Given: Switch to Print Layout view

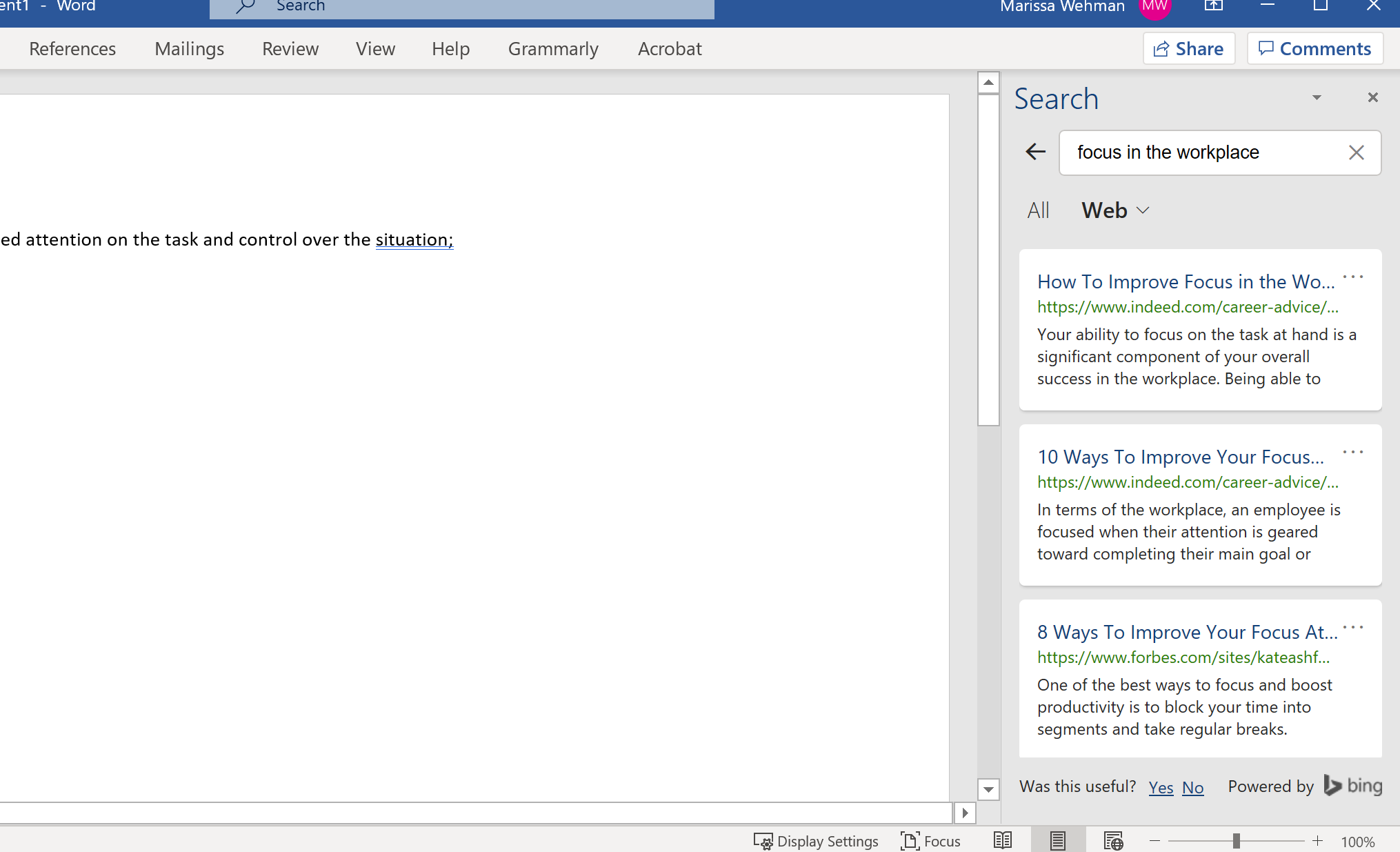Looking at the screenshot, I should 1058,840.
